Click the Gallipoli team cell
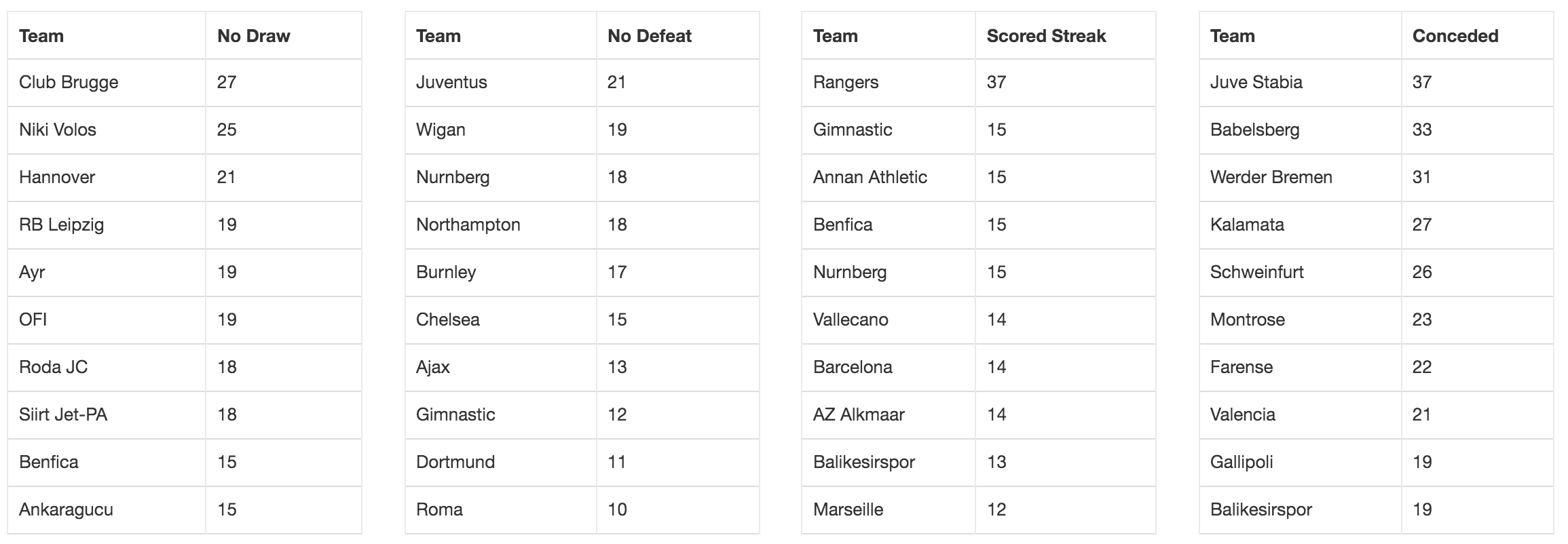 1300,463
